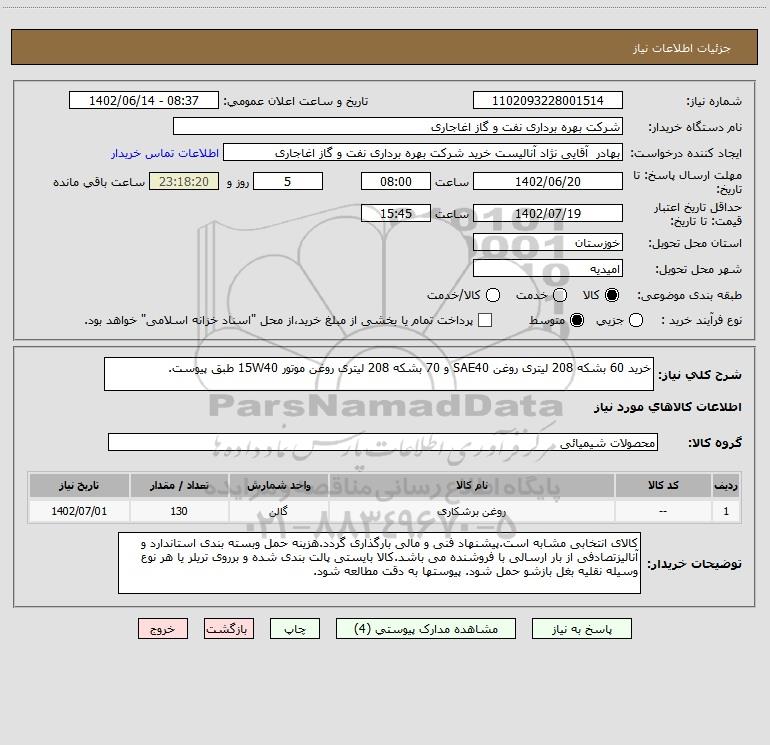Click واحد شمارش column header
This screenshot has height=745, width=770.
(x=278, y=486)
